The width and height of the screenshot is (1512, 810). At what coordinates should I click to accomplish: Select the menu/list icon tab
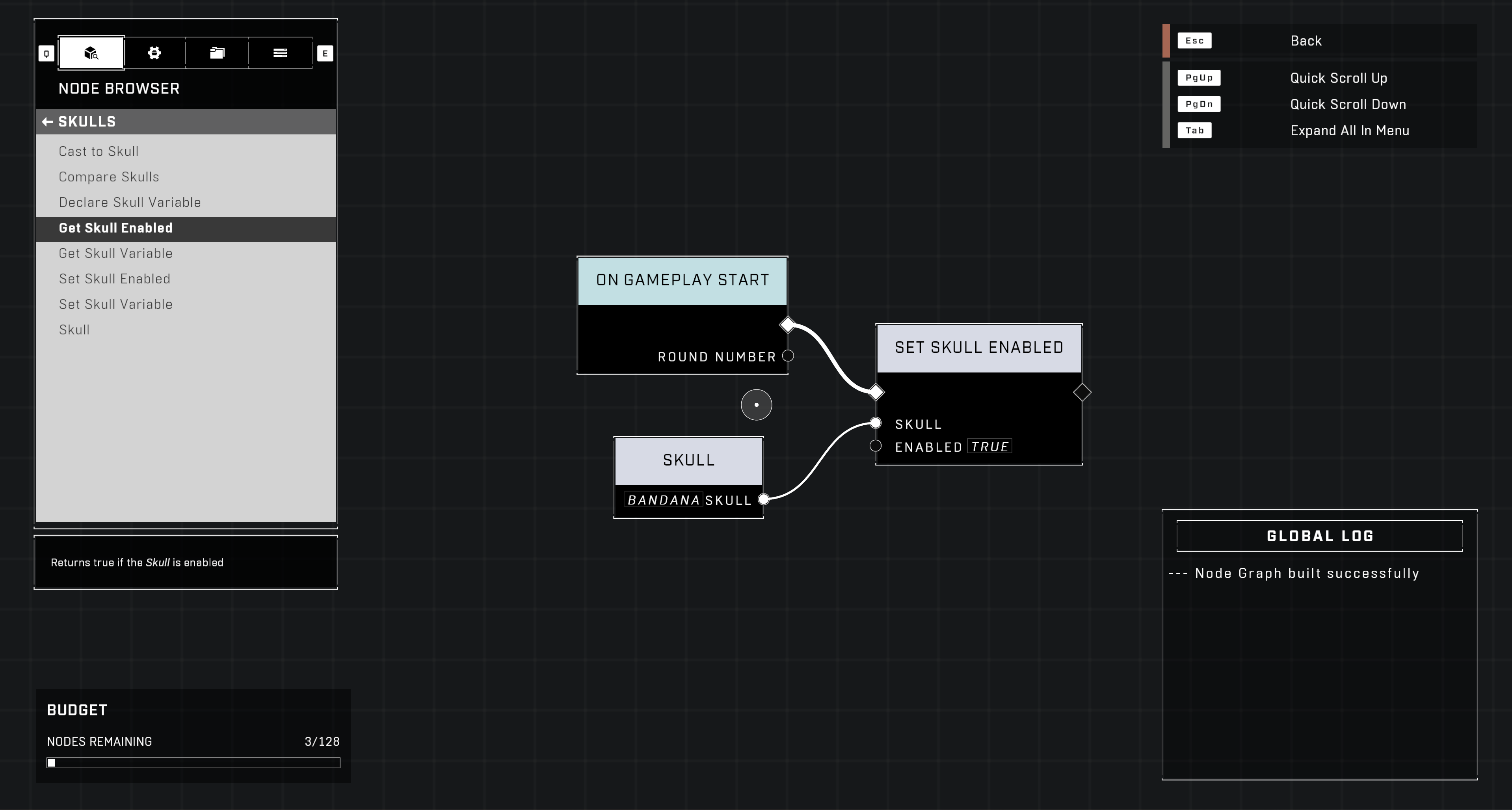point(280,53)
